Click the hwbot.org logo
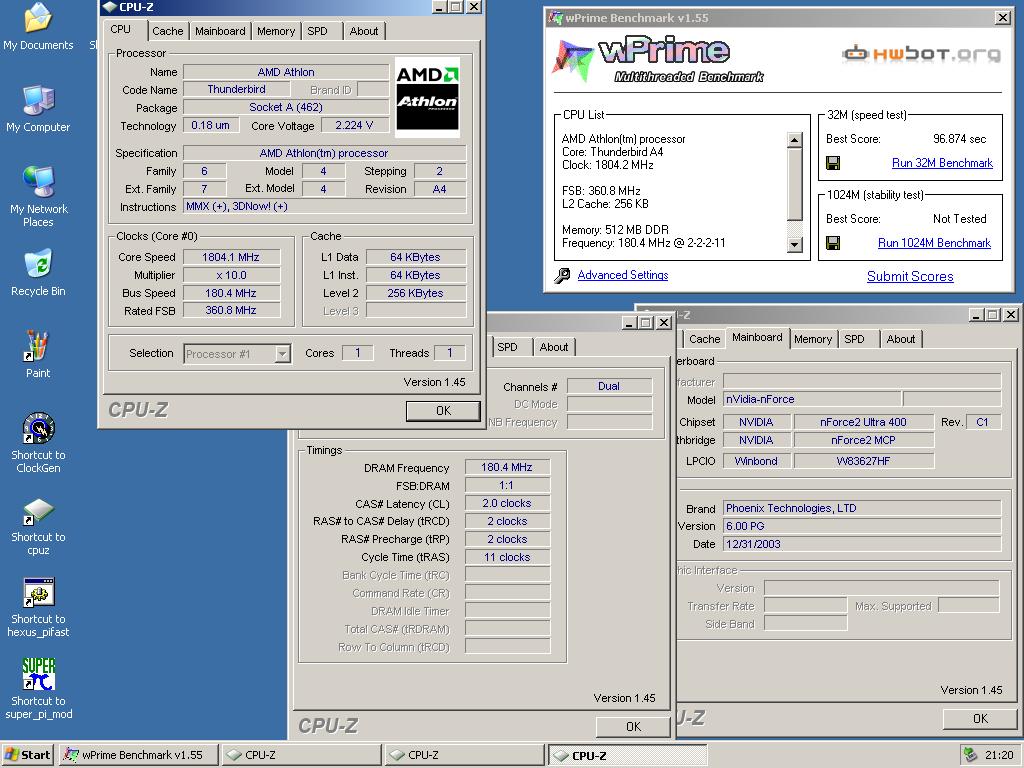Screen dimensions: 1024x768 [x=921, y=54]
